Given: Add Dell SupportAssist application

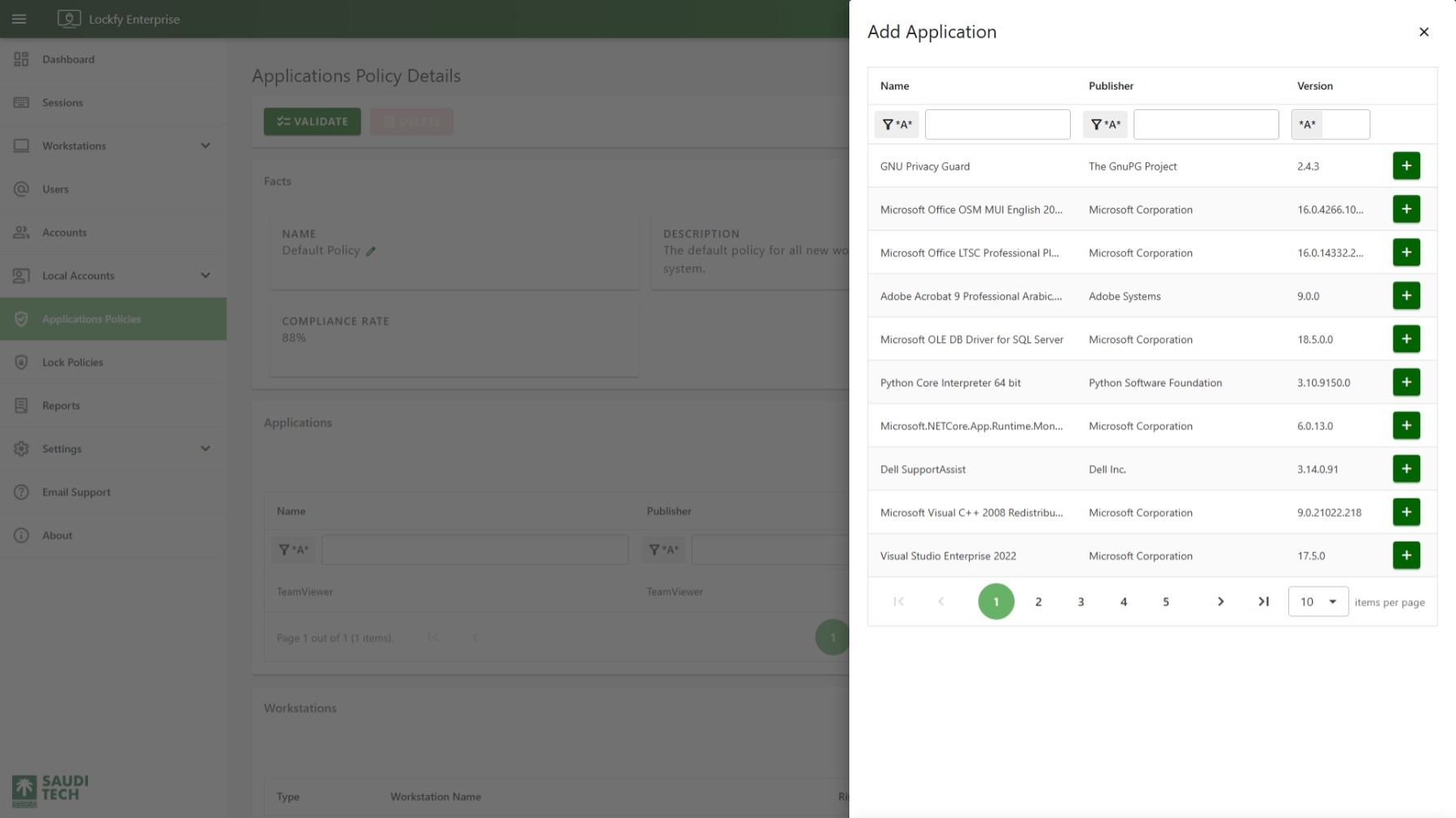Looking at the screenshot, I should 1406,468.
